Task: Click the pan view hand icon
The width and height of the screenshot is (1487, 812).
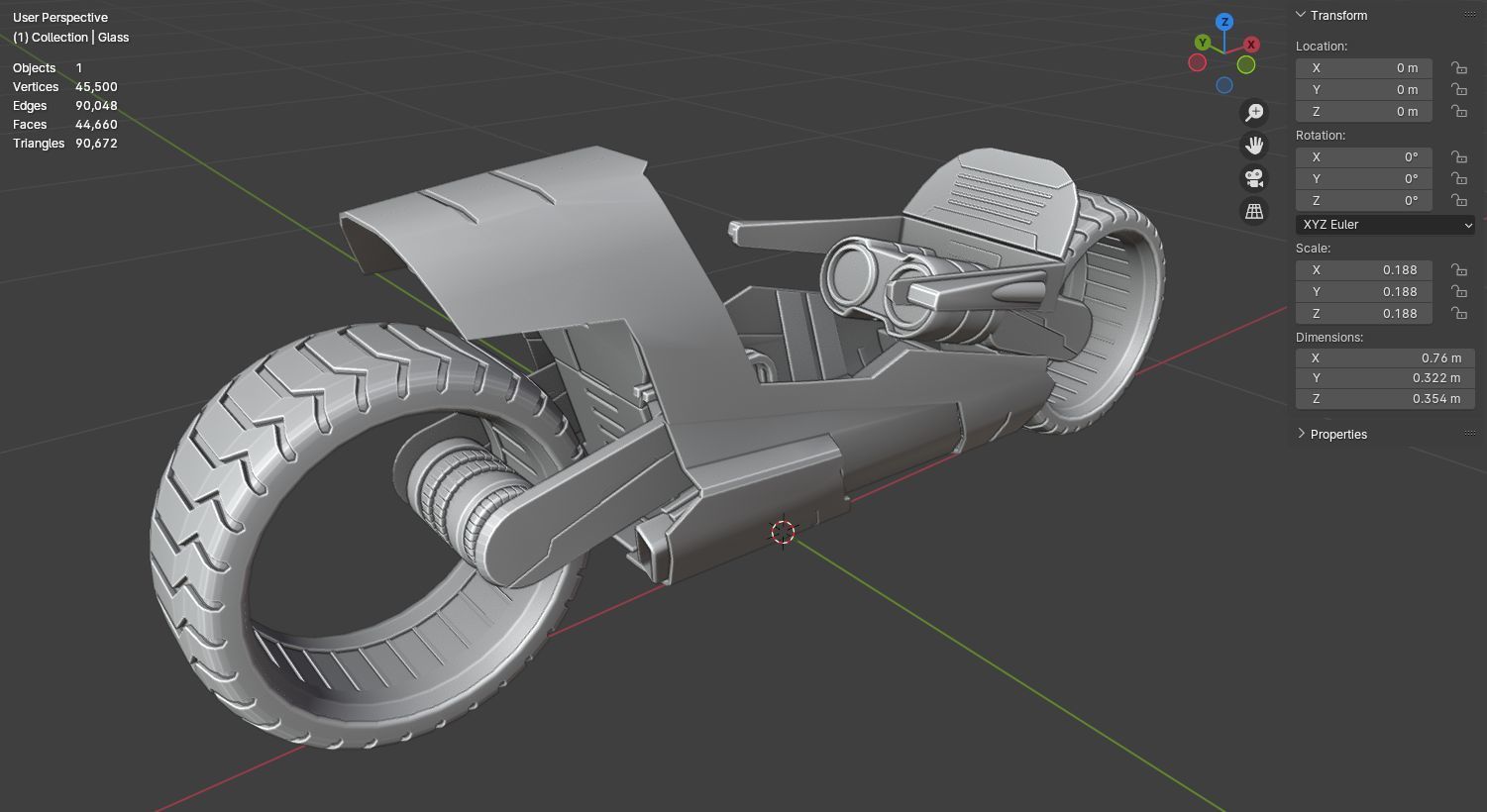Action: 1254,146
